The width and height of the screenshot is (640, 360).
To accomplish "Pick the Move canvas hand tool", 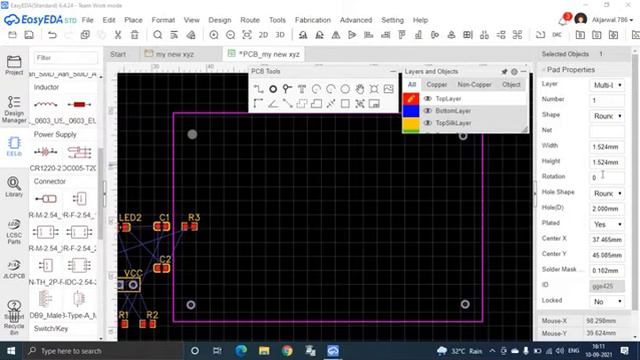I will click(x=360, y=89).
